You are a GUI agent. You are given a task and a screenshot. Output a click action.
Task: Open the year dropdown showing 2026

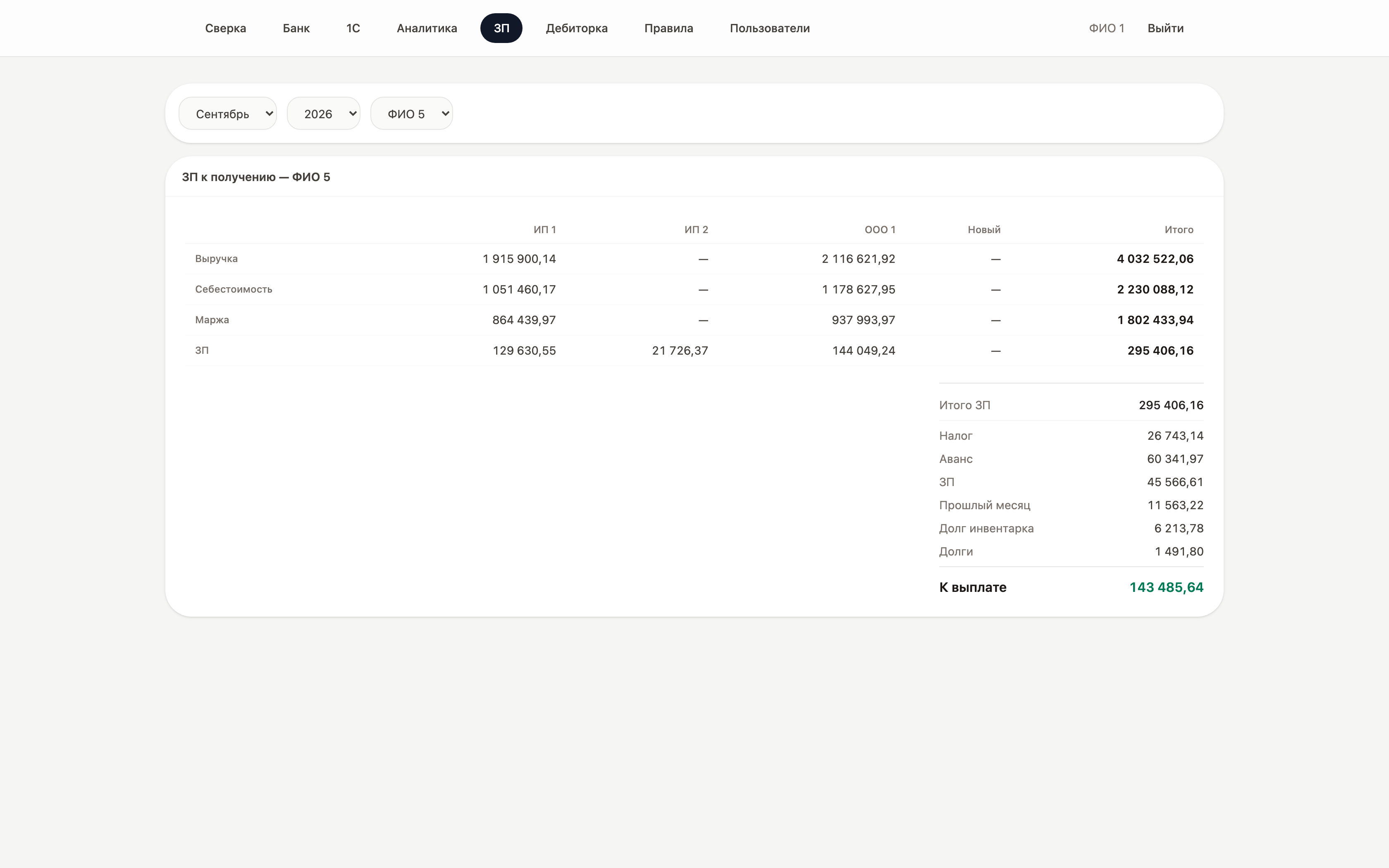(324, 114)
